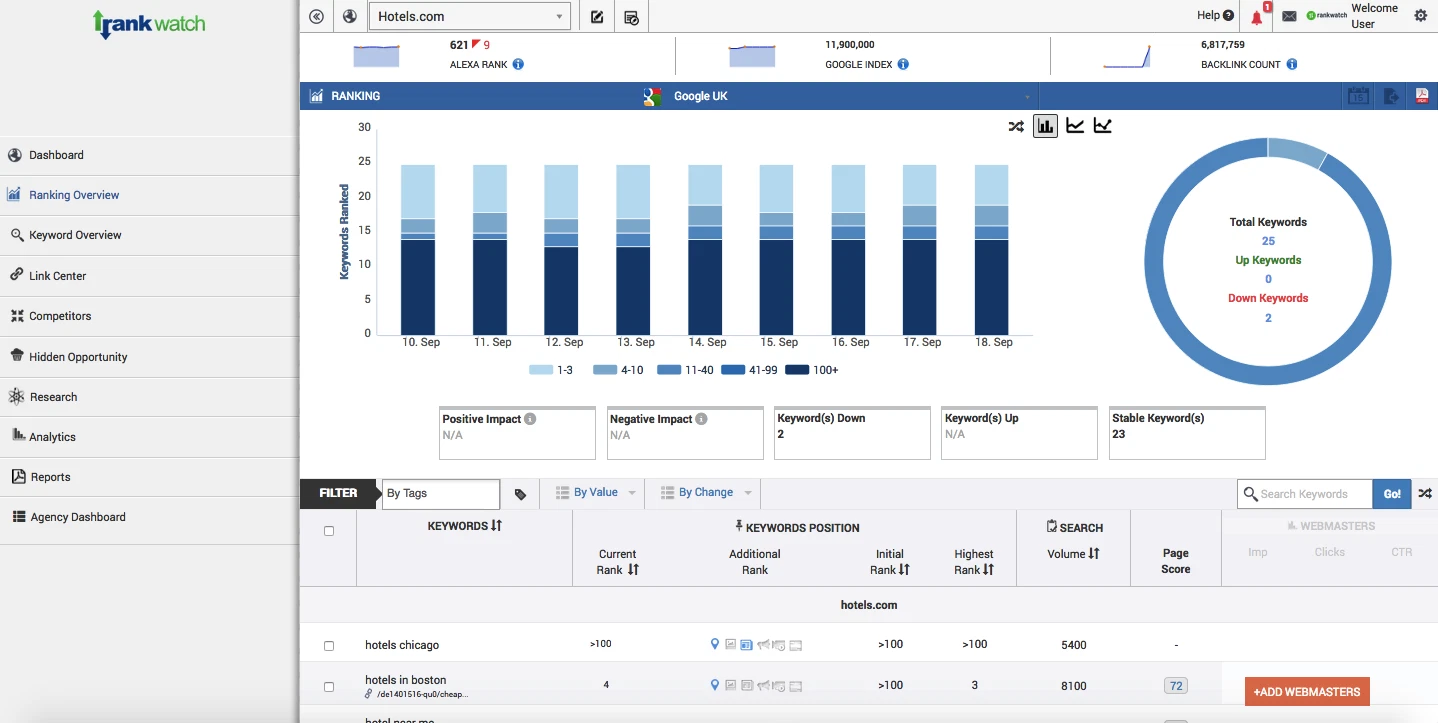1438x723 pixels.
Task: Show Positive Impact info icon
Action: click(x=531, y=419)
